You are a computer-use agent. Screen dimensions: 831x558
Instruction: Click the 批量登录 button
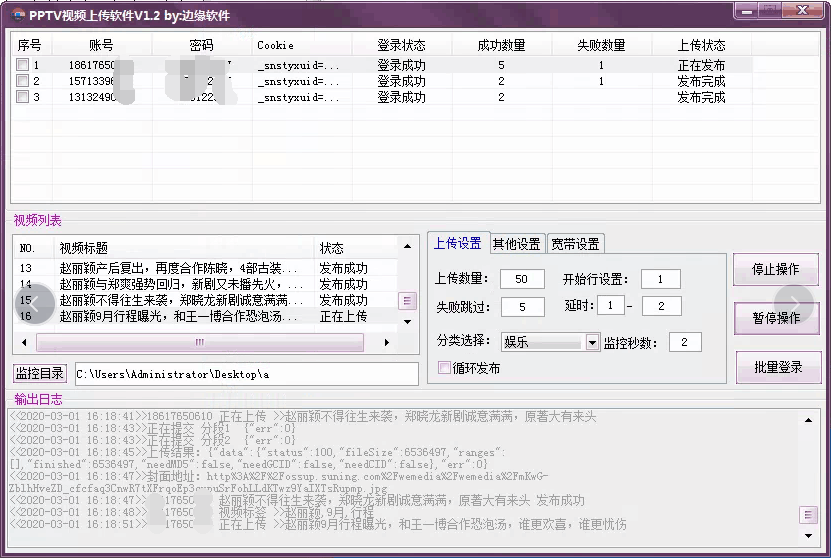pyautogui.click(x=778, y=367)
